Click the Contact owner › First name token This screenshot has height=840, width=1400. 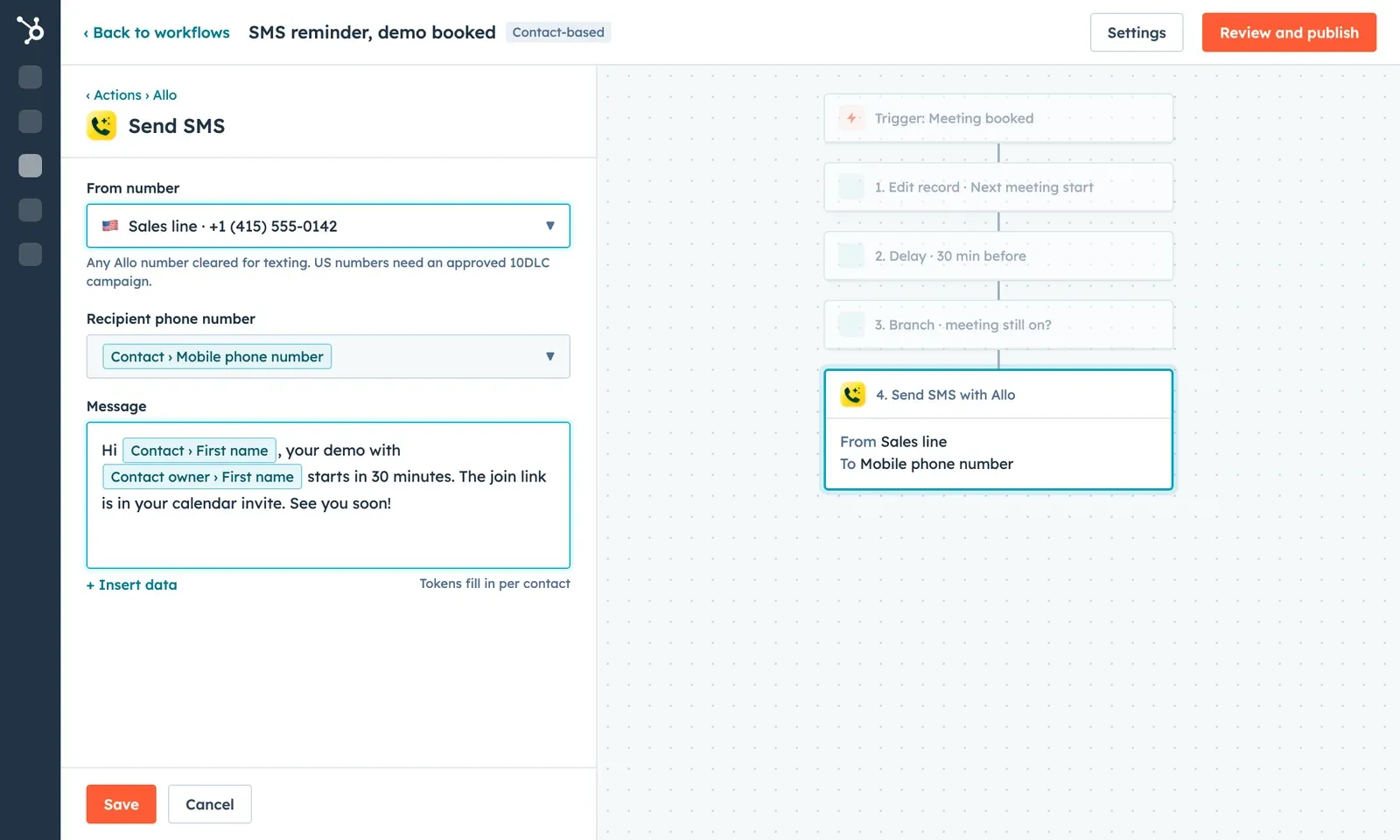point(202,477)
